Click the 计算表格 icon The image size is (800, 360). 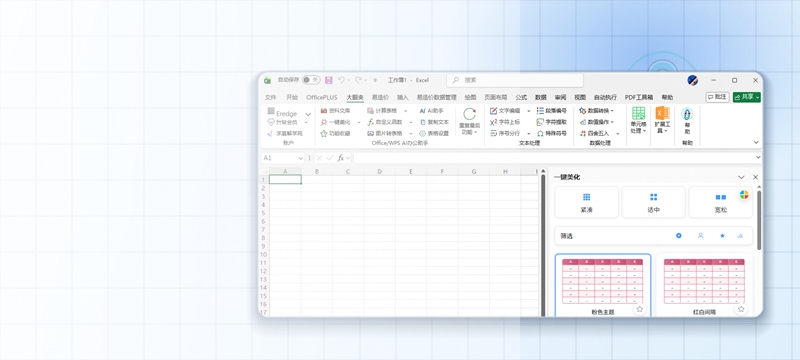(x=370, y=111)
